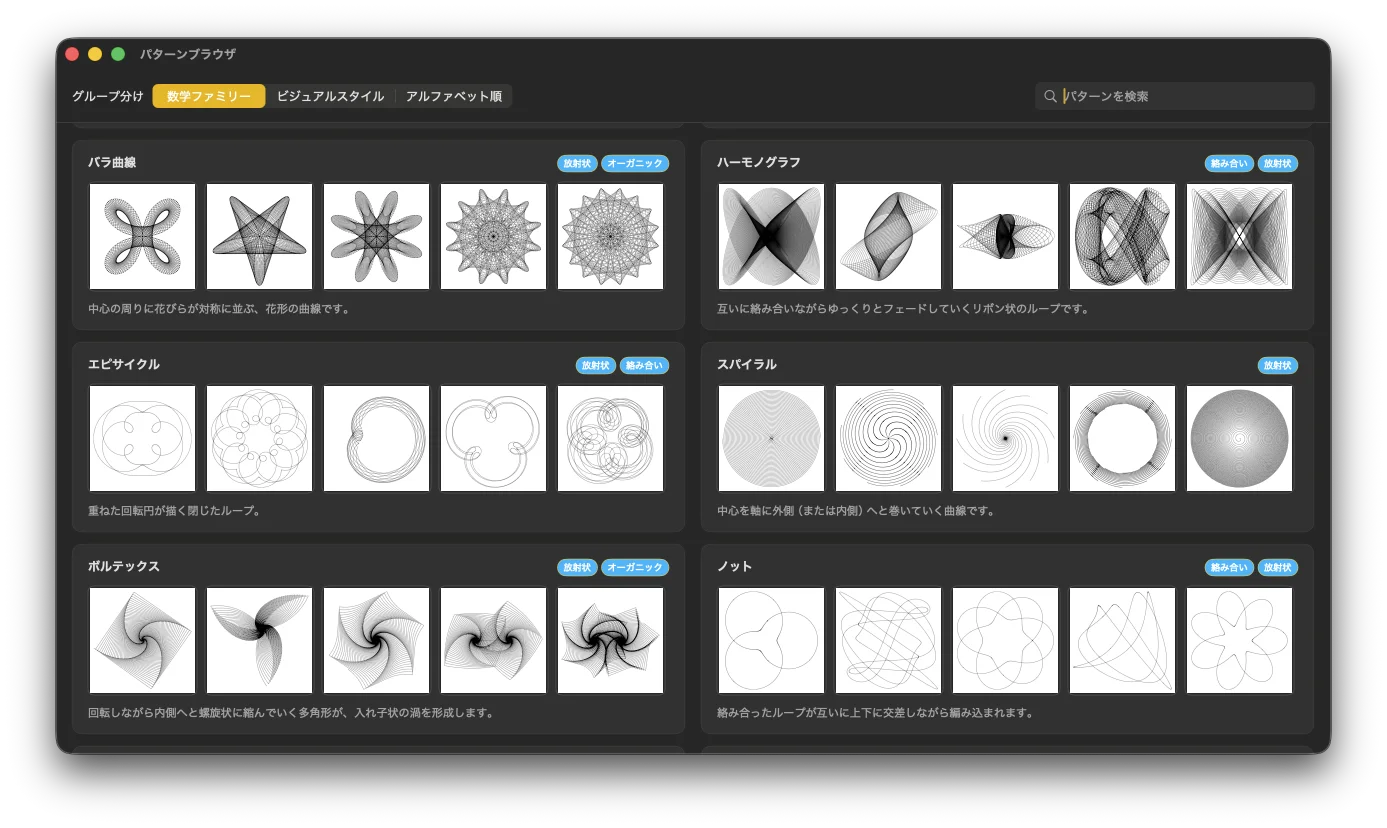The height and width of the screenshot is (828, 1387).
Task: Choose the fourth ハーモノグラフ oval thumbnail
Action: pyautogui.click(x=1122, y=236)
